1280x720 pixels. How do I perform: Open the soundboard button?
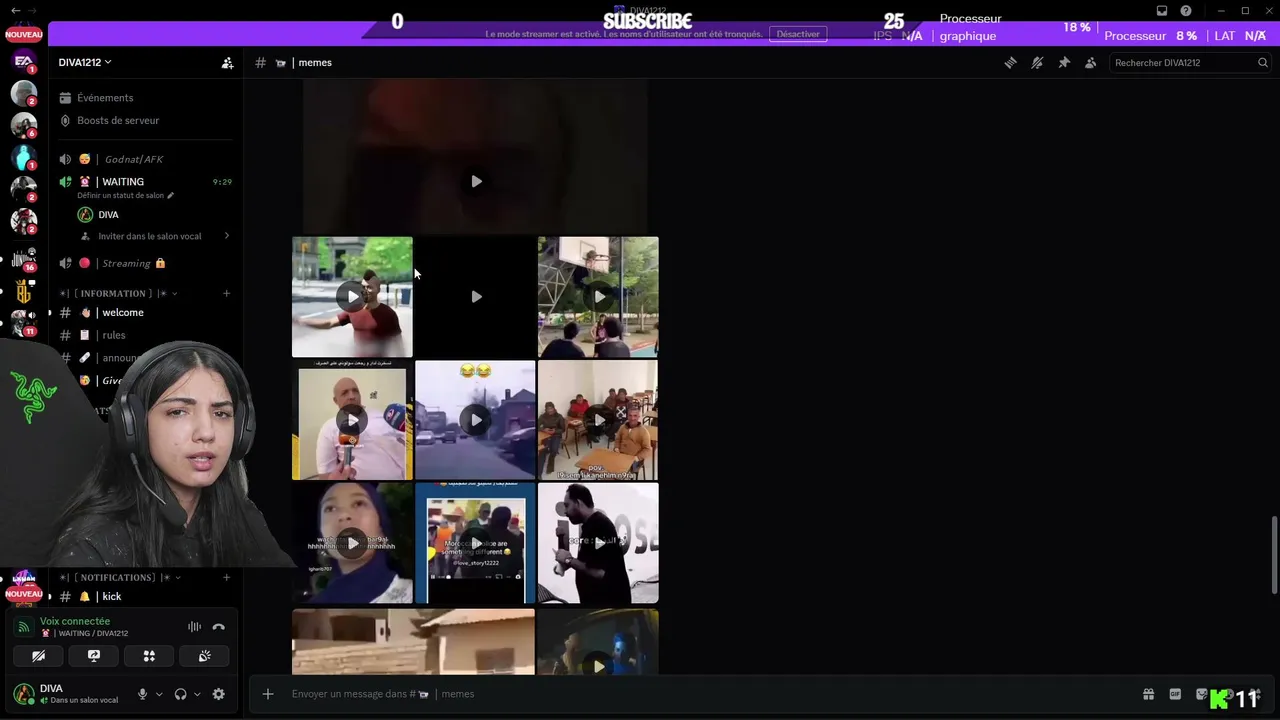204,656
